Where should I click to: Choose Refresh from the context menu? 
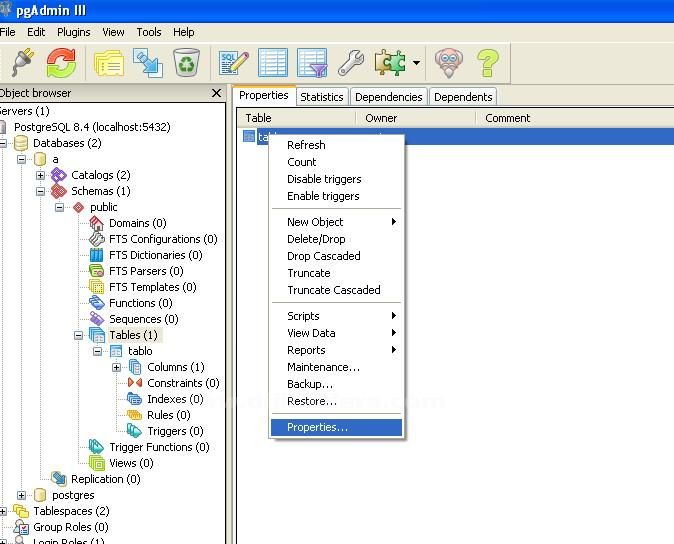(x=337, y=145)
